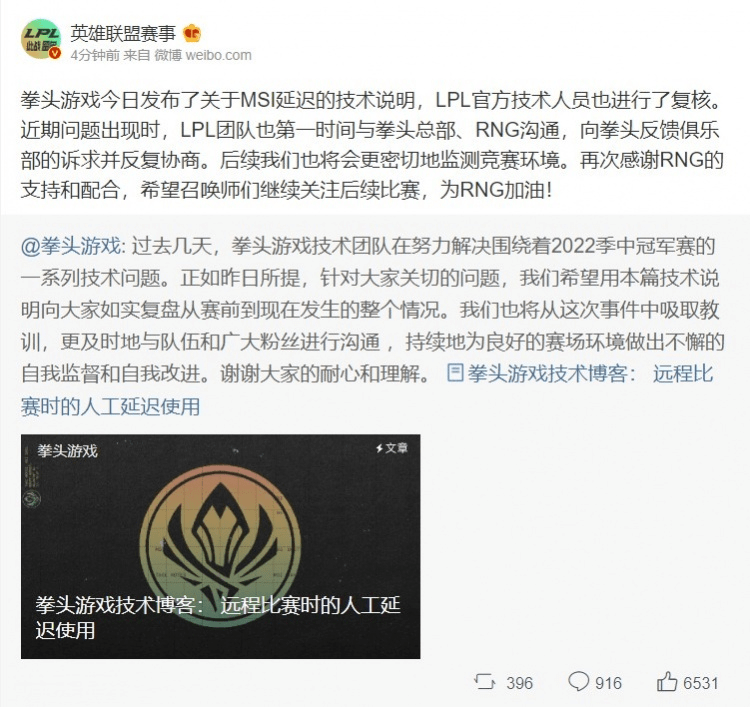Open the @拳头游戏 mention
Viewport: 750px width, 707px height.
72,246
